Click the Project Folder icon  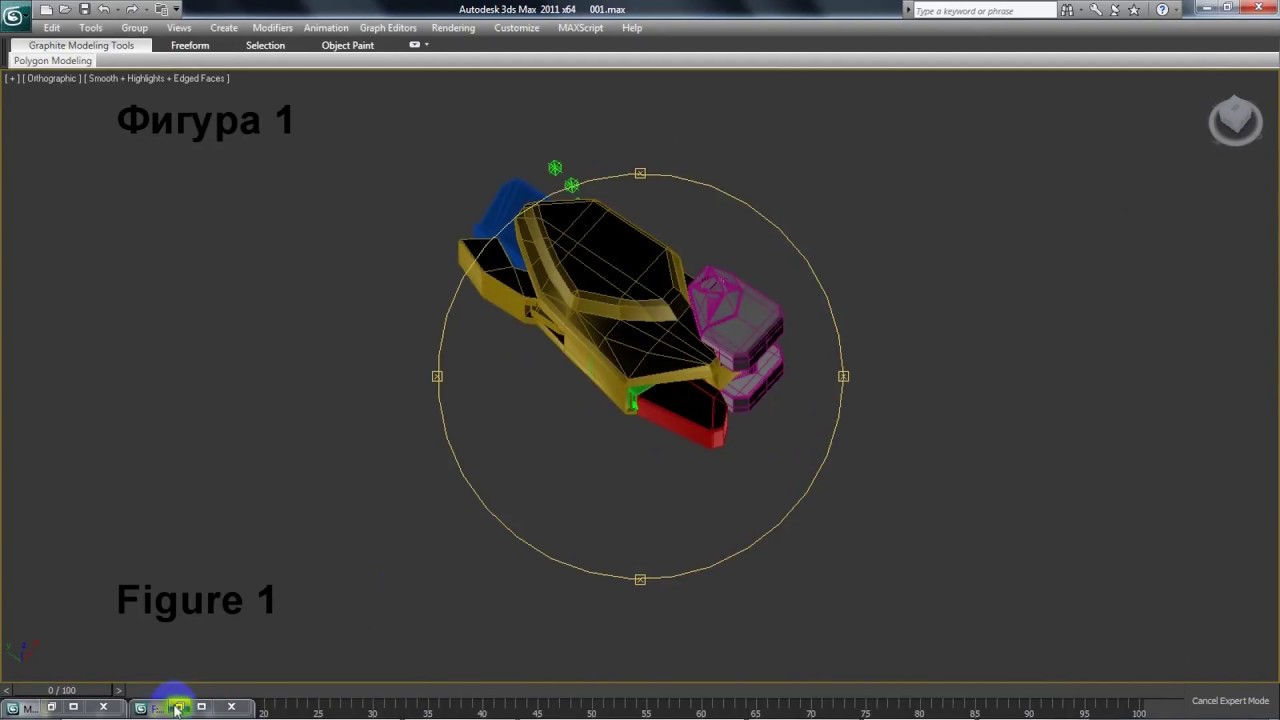[x=161, y=9]
